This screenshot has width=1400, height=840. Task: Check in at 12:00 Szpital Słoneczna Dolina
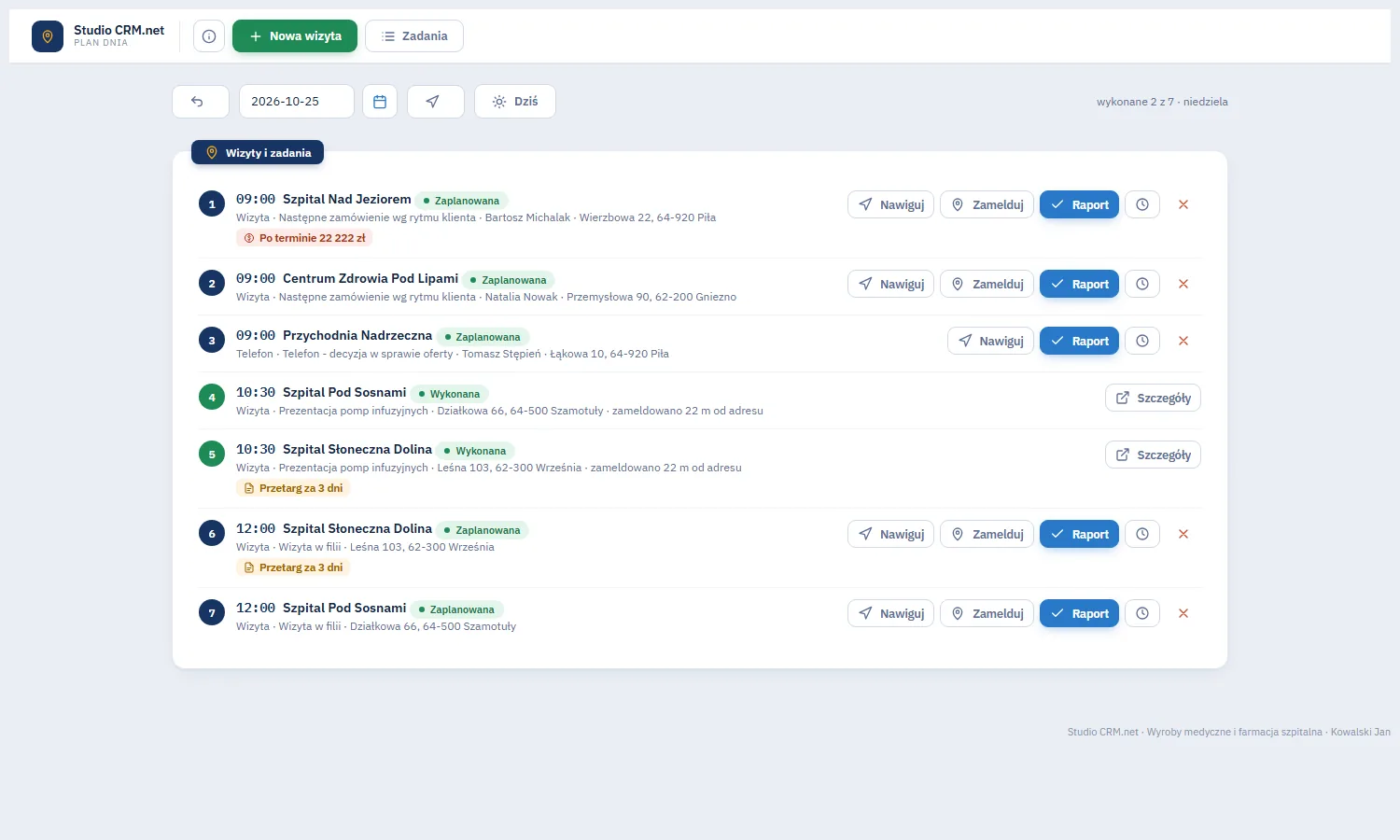pos(987,534)
